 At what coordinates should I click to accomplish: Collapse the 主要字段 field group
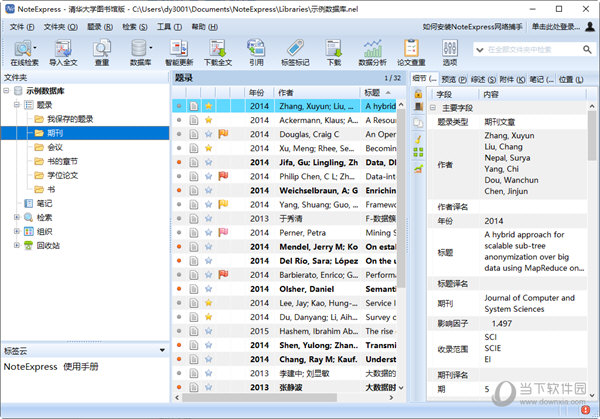[433, 108]
